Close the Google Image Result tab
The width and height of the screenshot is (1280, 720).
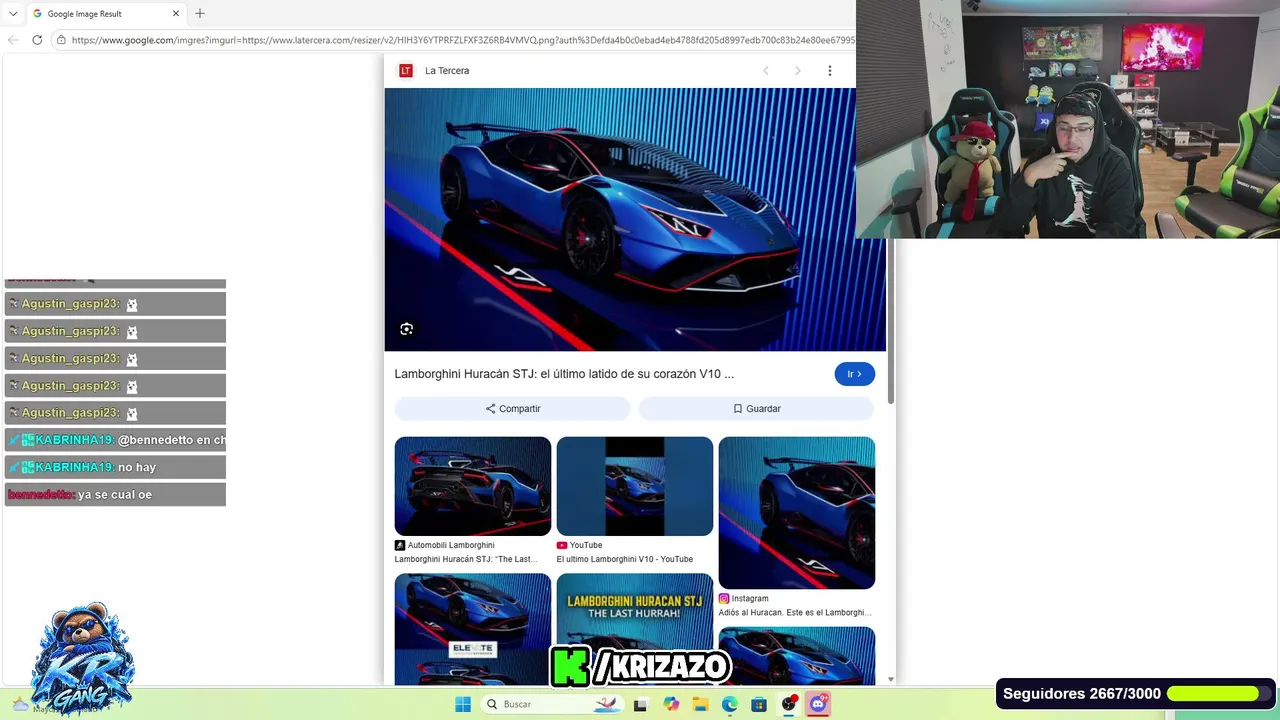point(177,14)
